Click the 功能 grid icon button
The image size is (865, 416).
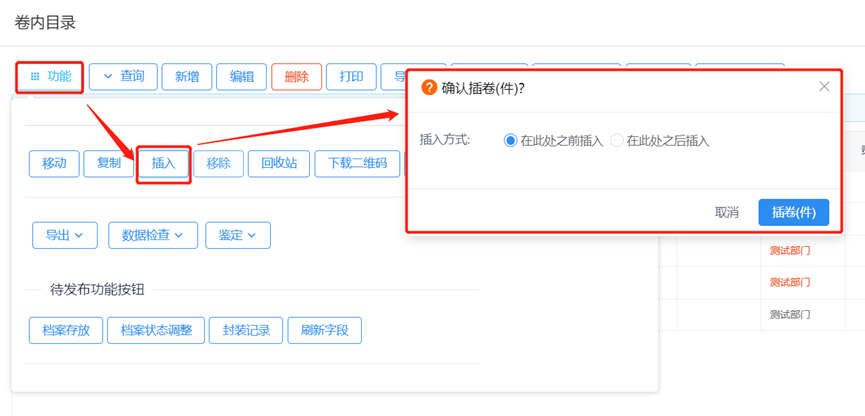click(x=50, y=77)
